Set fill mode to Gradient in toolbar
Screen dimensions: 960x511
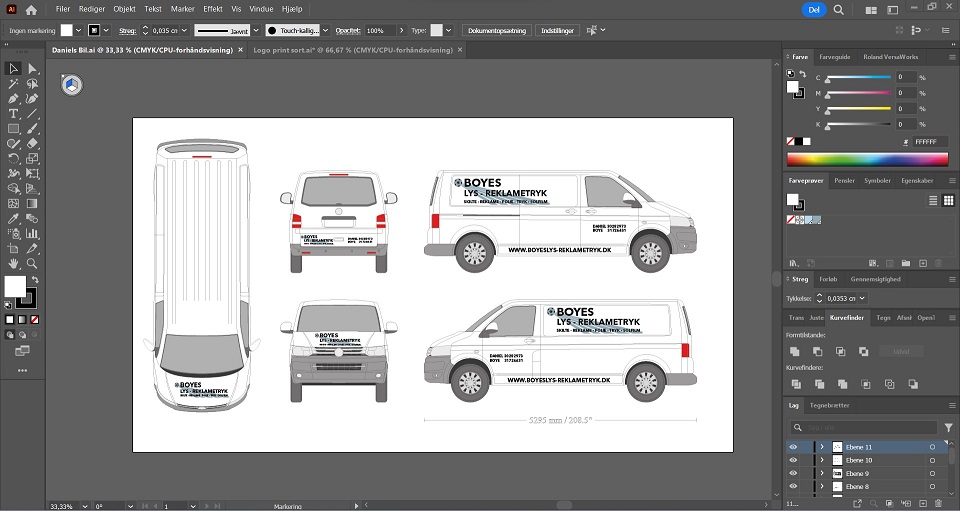[x=22, y=319]
